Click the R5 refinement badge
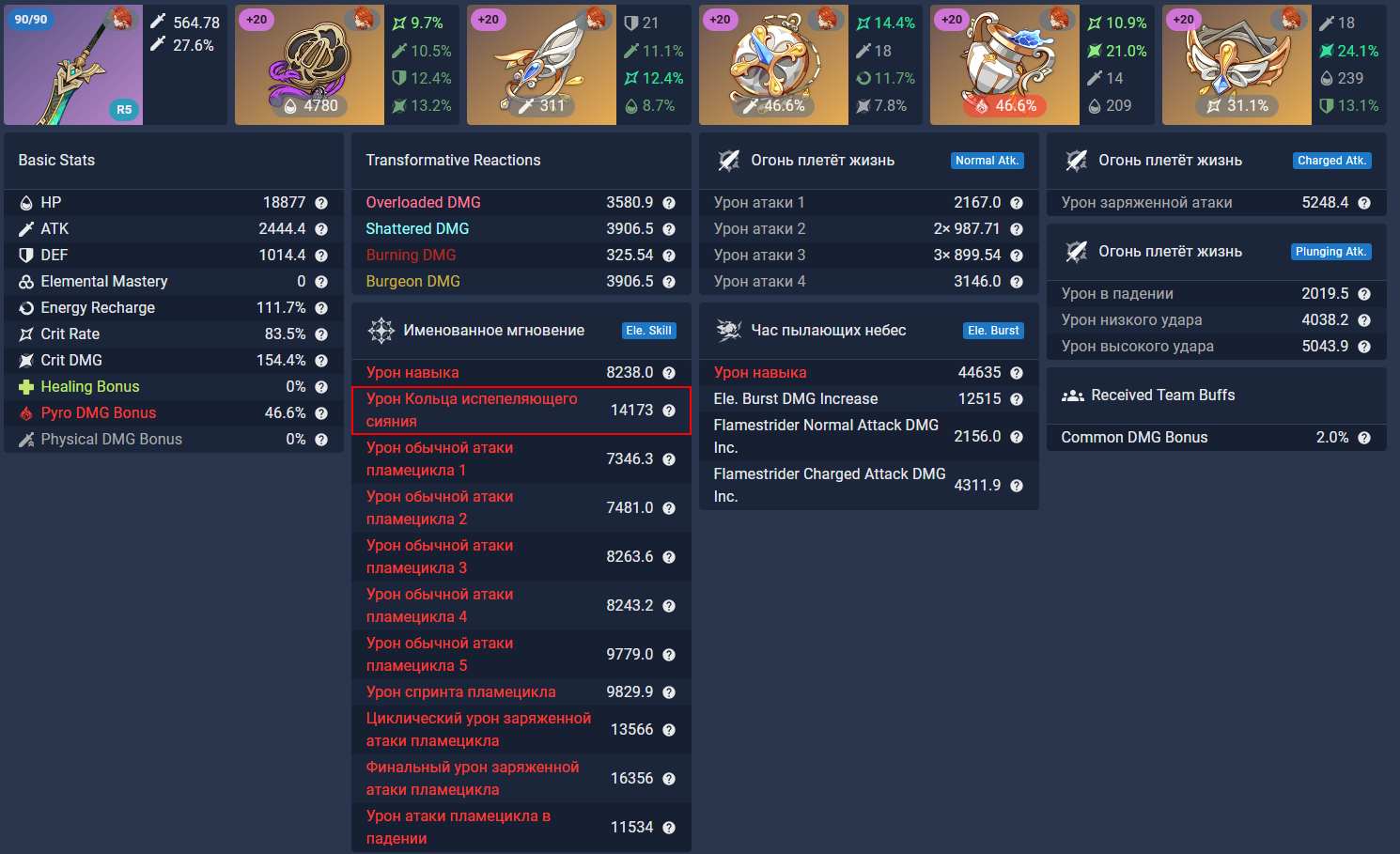 (124, 110)
